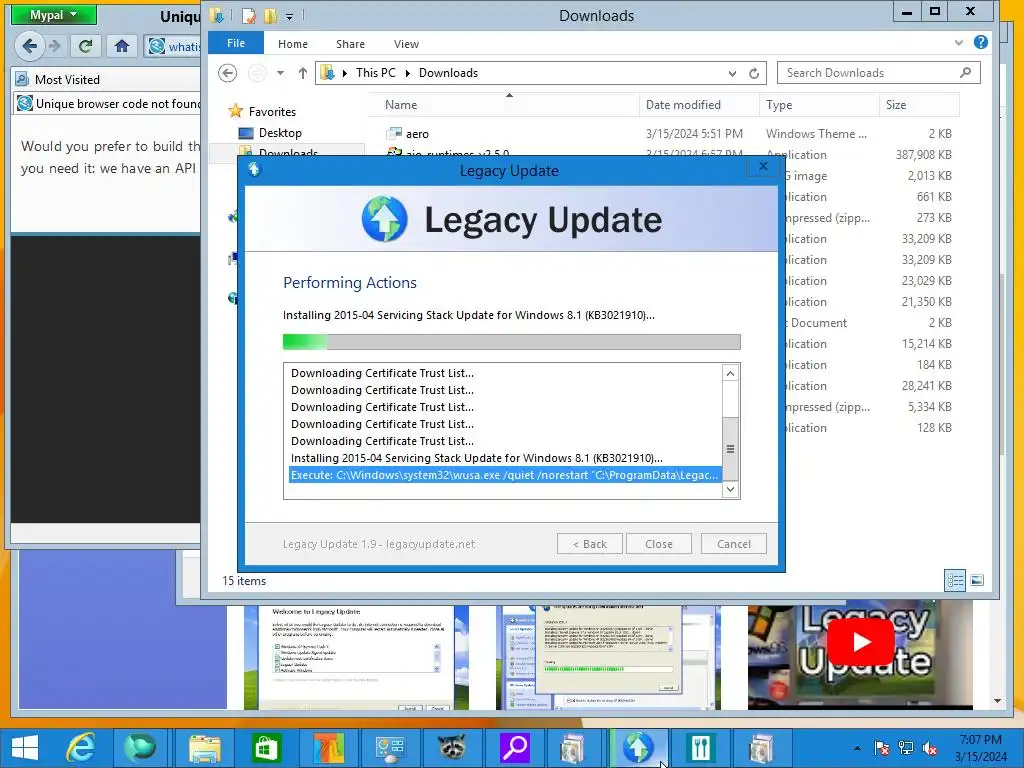Click the 'This PC' breadcrumb
Image resolution: width=1024 pixels, height=768 pixels.
[376, 73]
